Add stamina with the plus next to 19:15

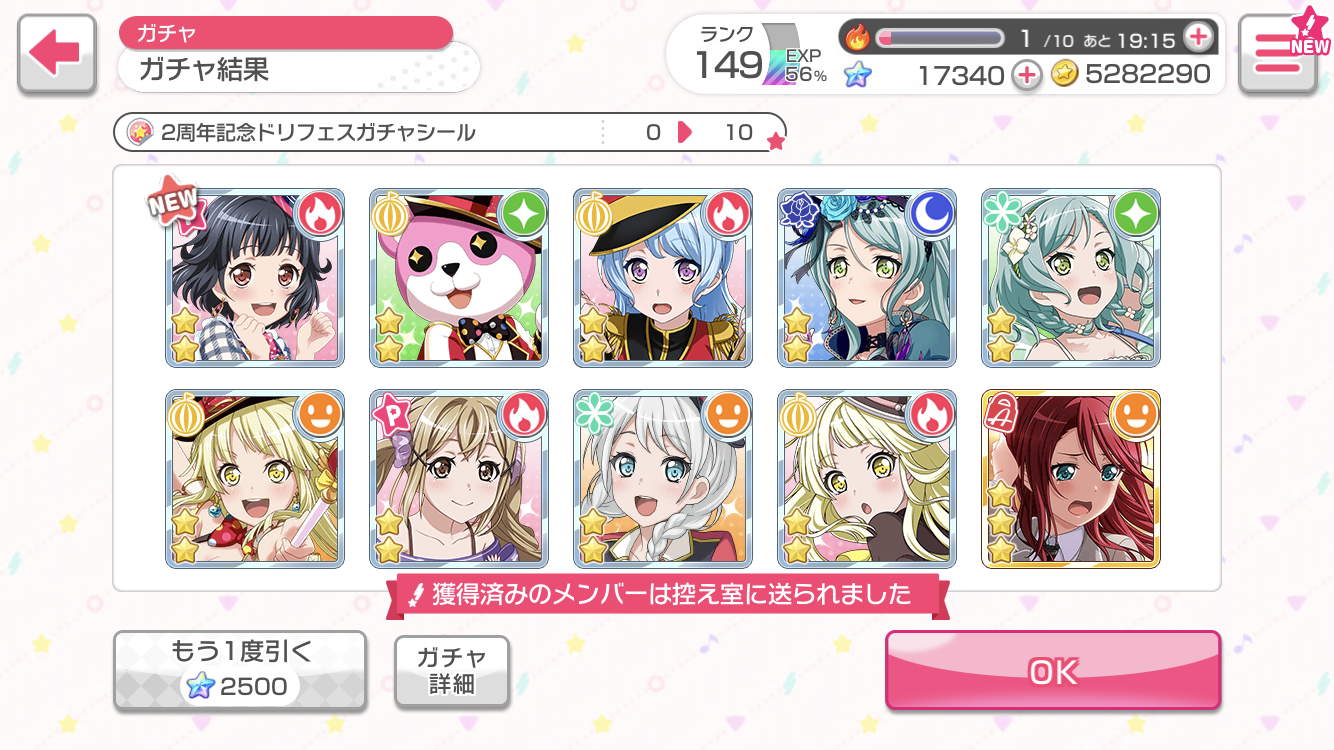click(x=1197, y=38)
